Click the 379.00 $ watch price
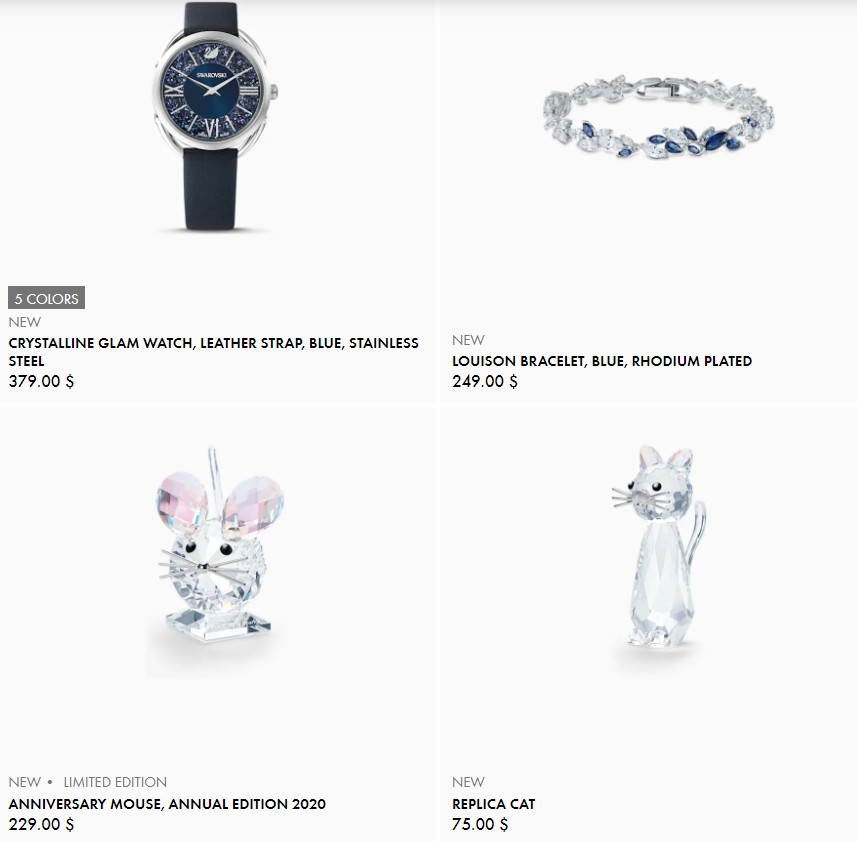Image resolution: width=857 pixels, height=841 pixels. pos(41,381)
